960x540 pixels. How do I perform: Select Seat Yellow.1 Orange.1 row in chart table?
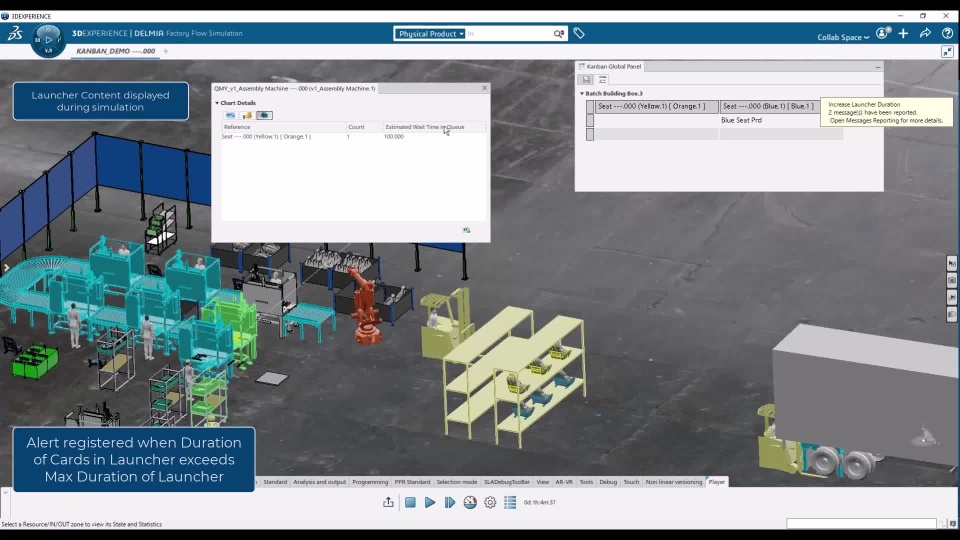point(354,137)
